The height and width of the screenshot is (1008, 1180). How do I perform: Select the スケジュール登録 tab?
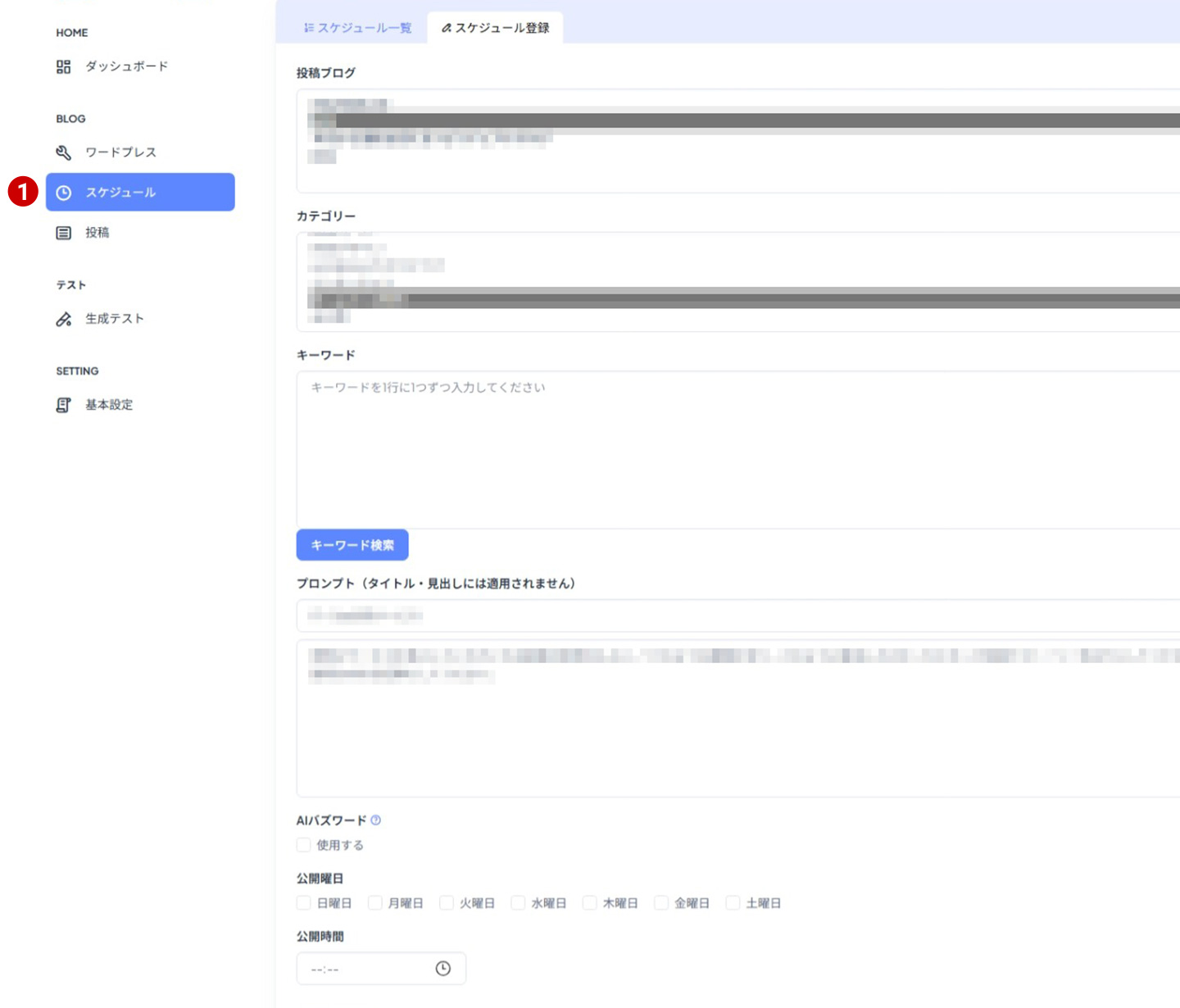pos(495,28)
